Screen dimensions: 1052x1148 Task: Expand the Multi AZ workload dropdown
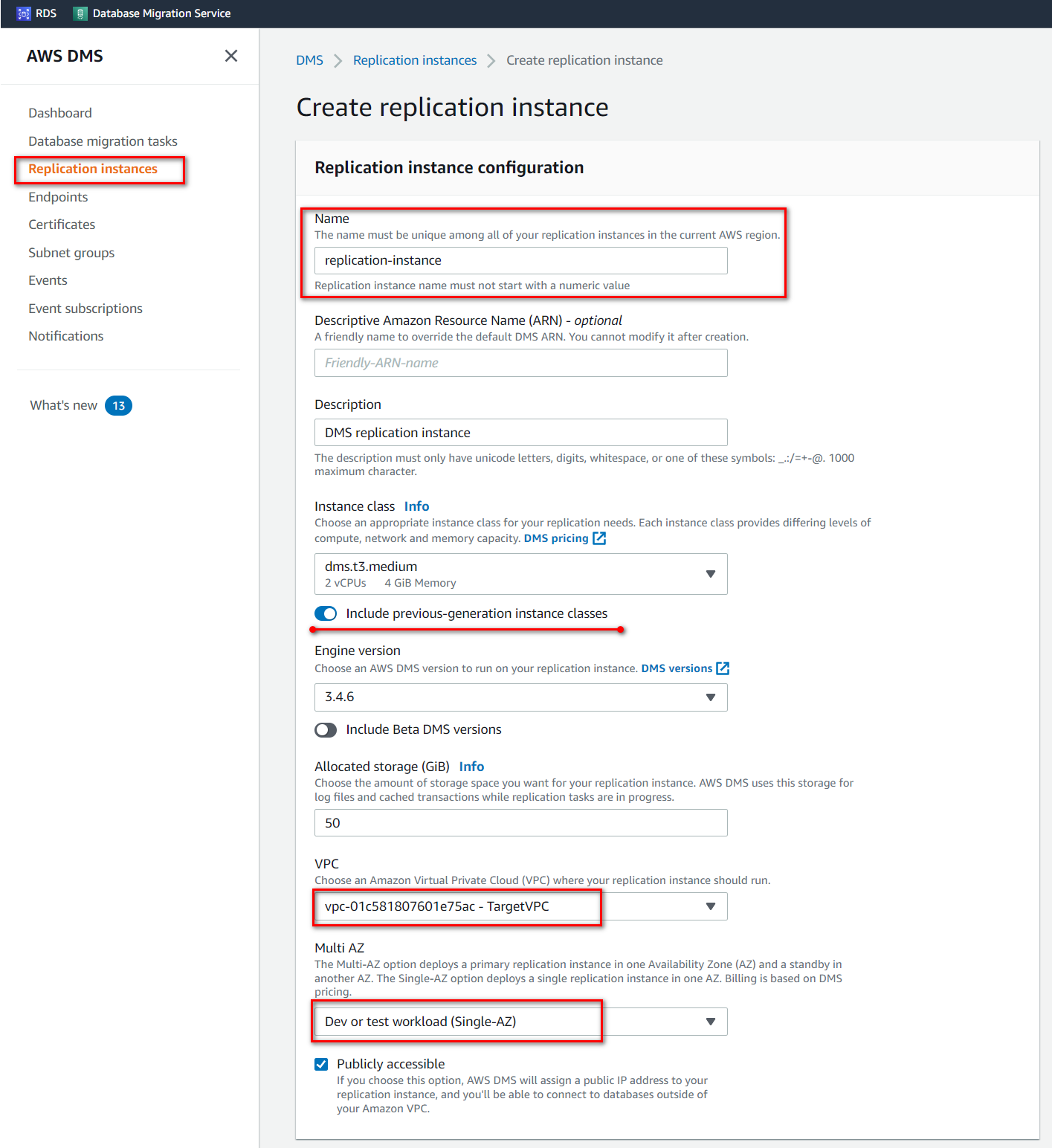[520, 1022]
